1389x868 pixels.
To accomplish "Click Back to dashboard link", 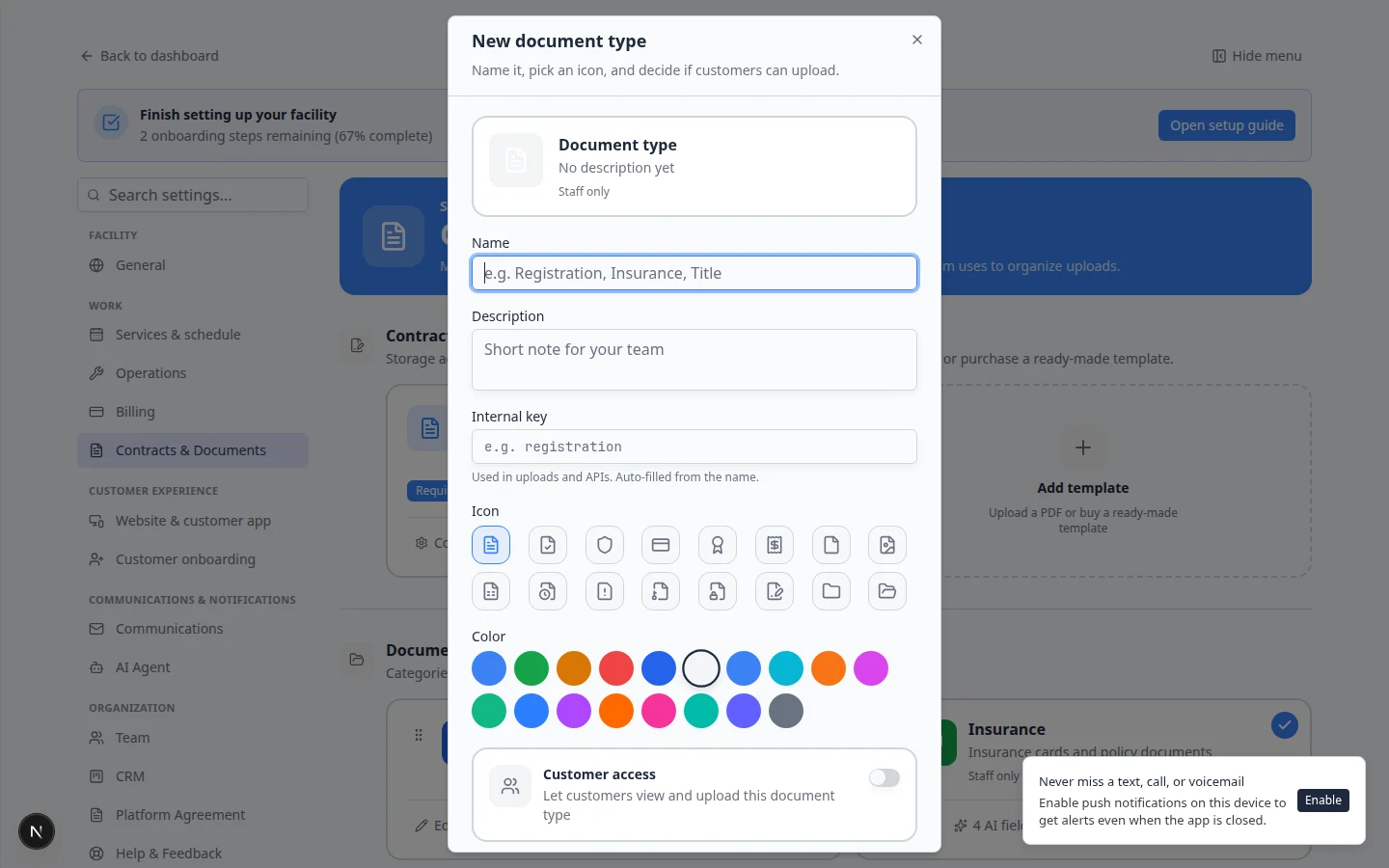I will (x=150, y=56).
